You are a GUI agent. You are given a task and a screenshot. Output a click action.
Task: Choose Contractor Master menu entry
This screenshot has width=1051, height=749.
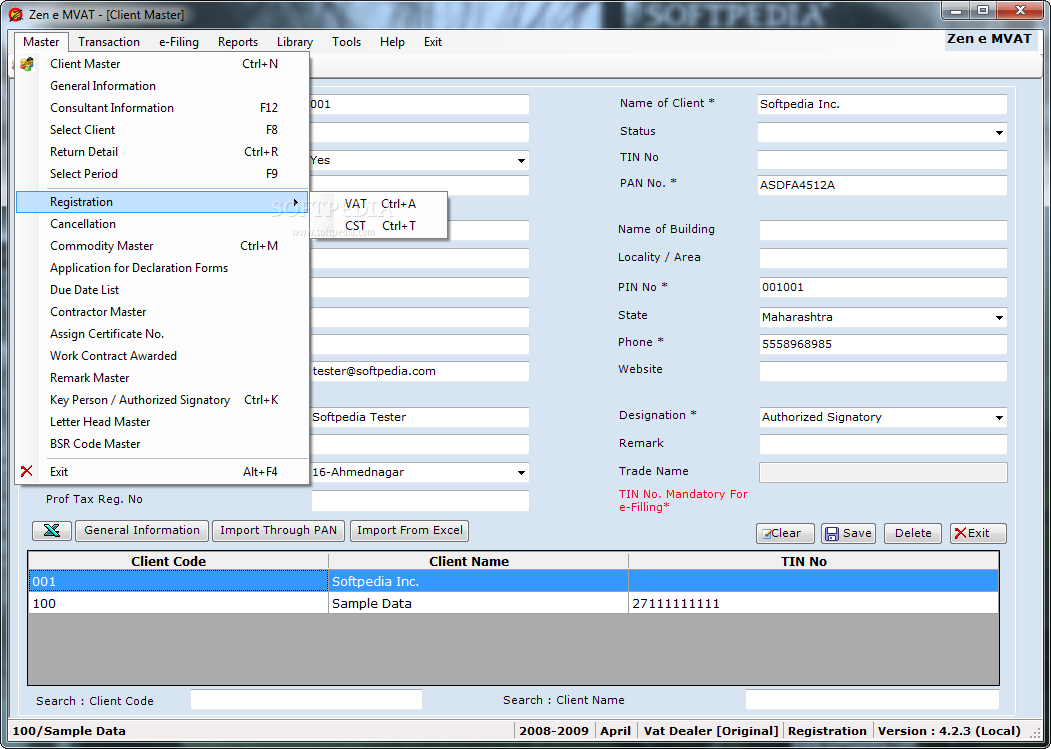point(162,312)
